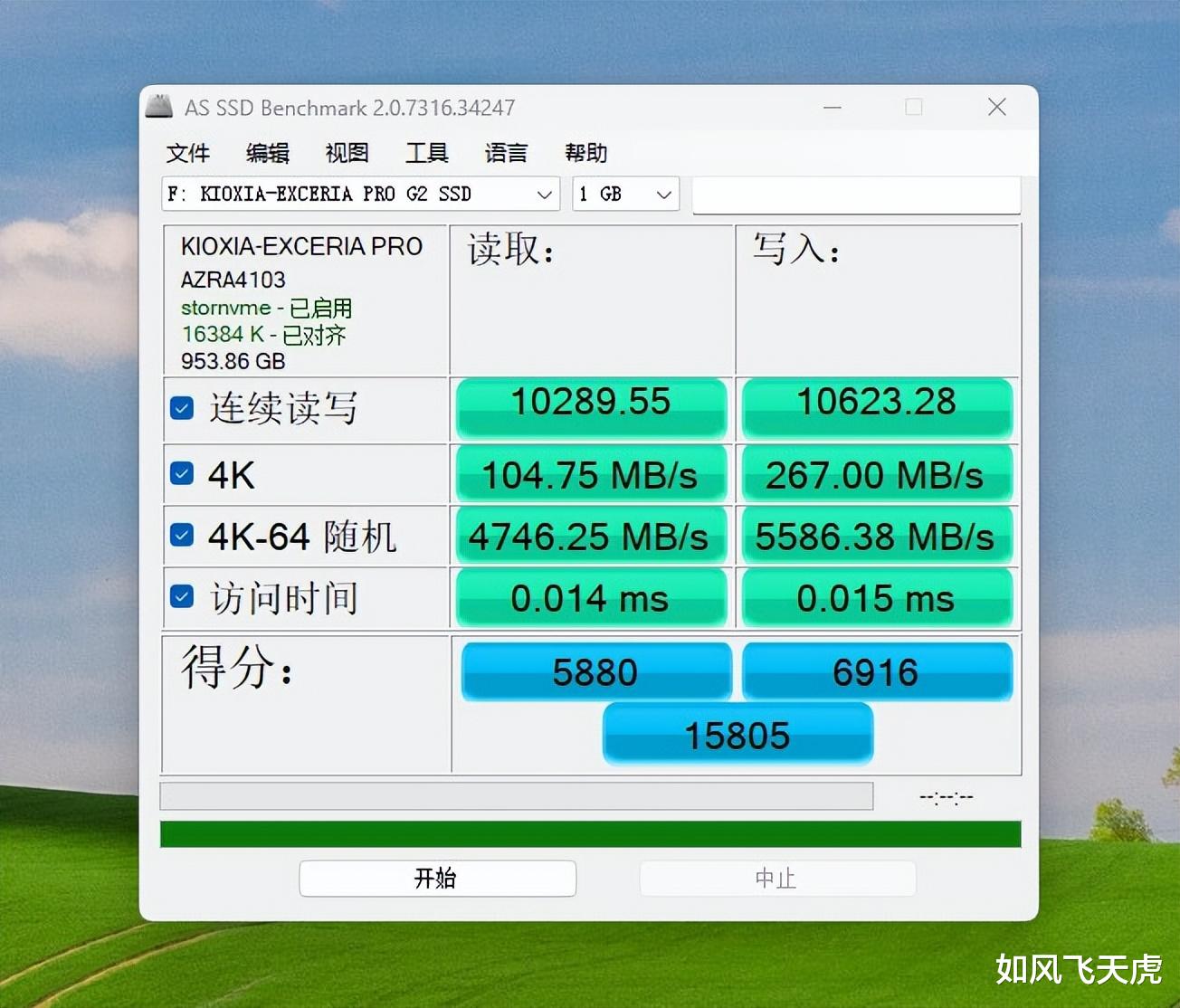Open the 文件 menu
Viewport: 1180px width, 1008px height.
(188, 153)
